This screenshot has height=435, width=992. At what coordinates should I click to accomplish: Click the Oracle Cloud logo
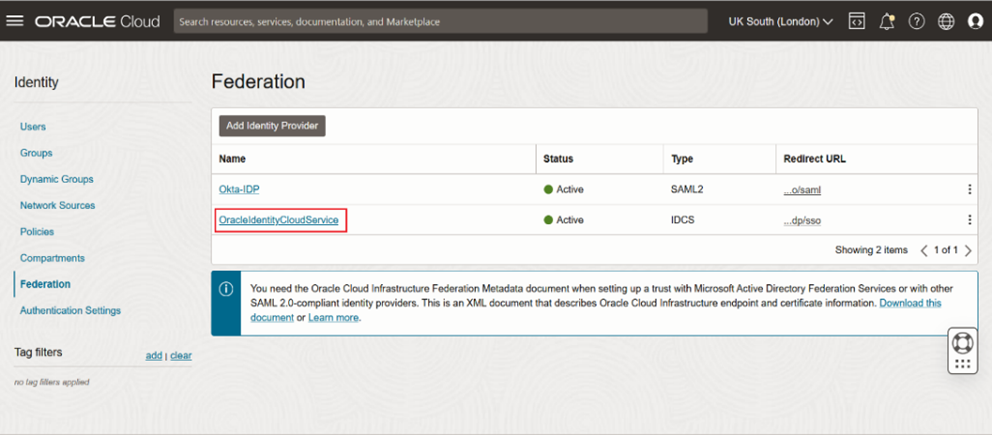(x=97, y=21)
